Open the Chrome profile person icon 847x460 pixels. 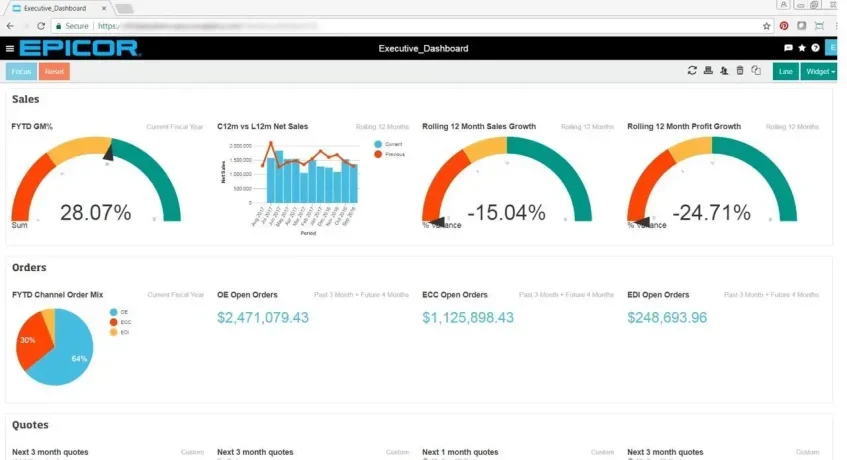point(783,5)
